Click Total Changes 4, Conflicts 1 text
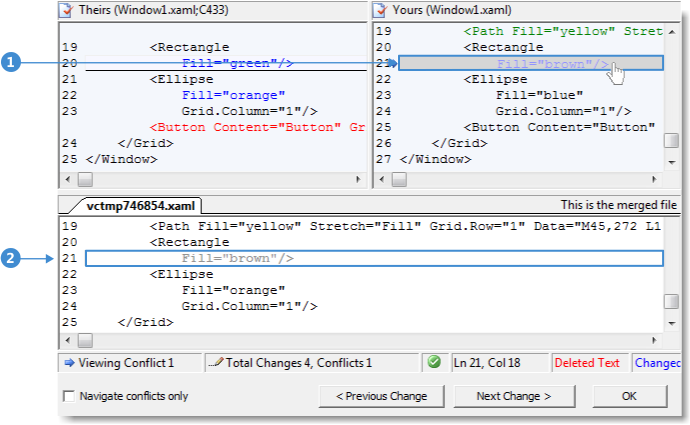The image size is (690, 425). point(299,363)
